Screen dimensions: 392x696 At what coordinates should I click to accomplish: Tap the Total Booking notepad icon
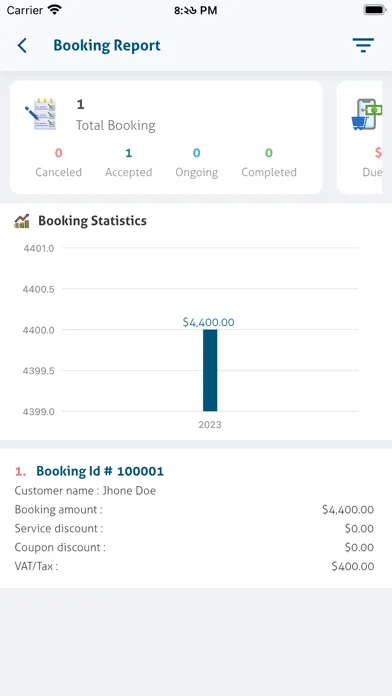41,114
